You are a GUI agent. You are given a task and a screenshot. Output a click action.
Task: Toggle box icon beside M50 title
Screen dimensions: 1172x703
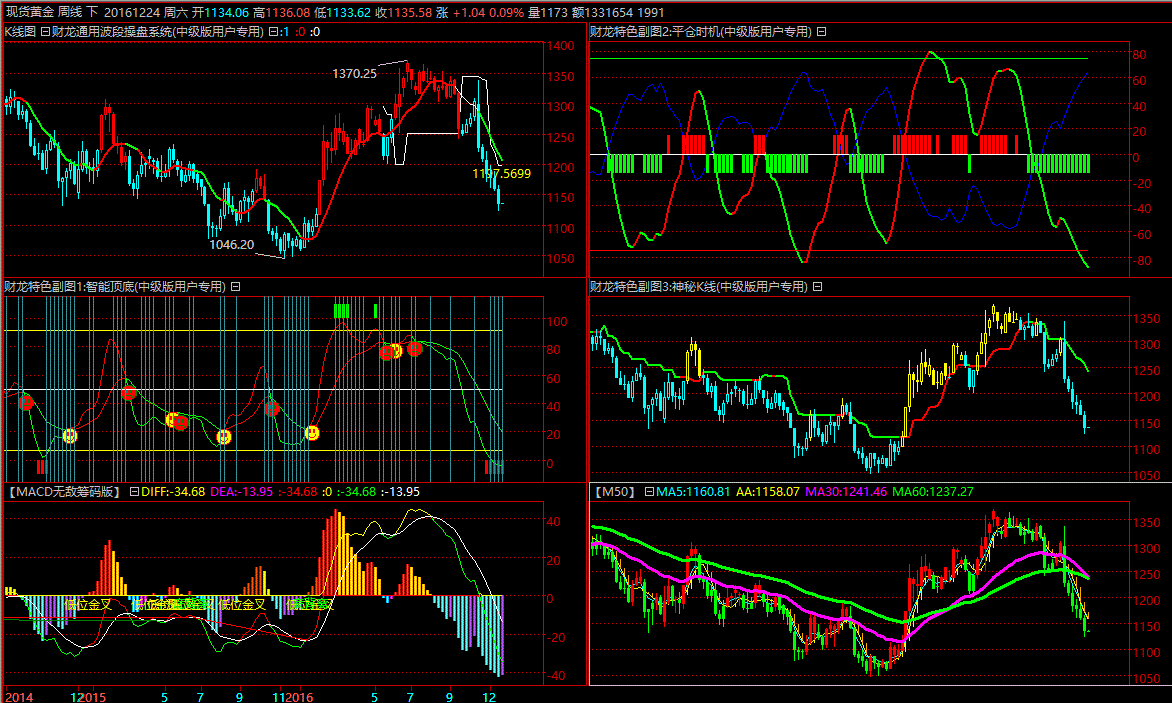pyautogui.click(x=650, y=492)
